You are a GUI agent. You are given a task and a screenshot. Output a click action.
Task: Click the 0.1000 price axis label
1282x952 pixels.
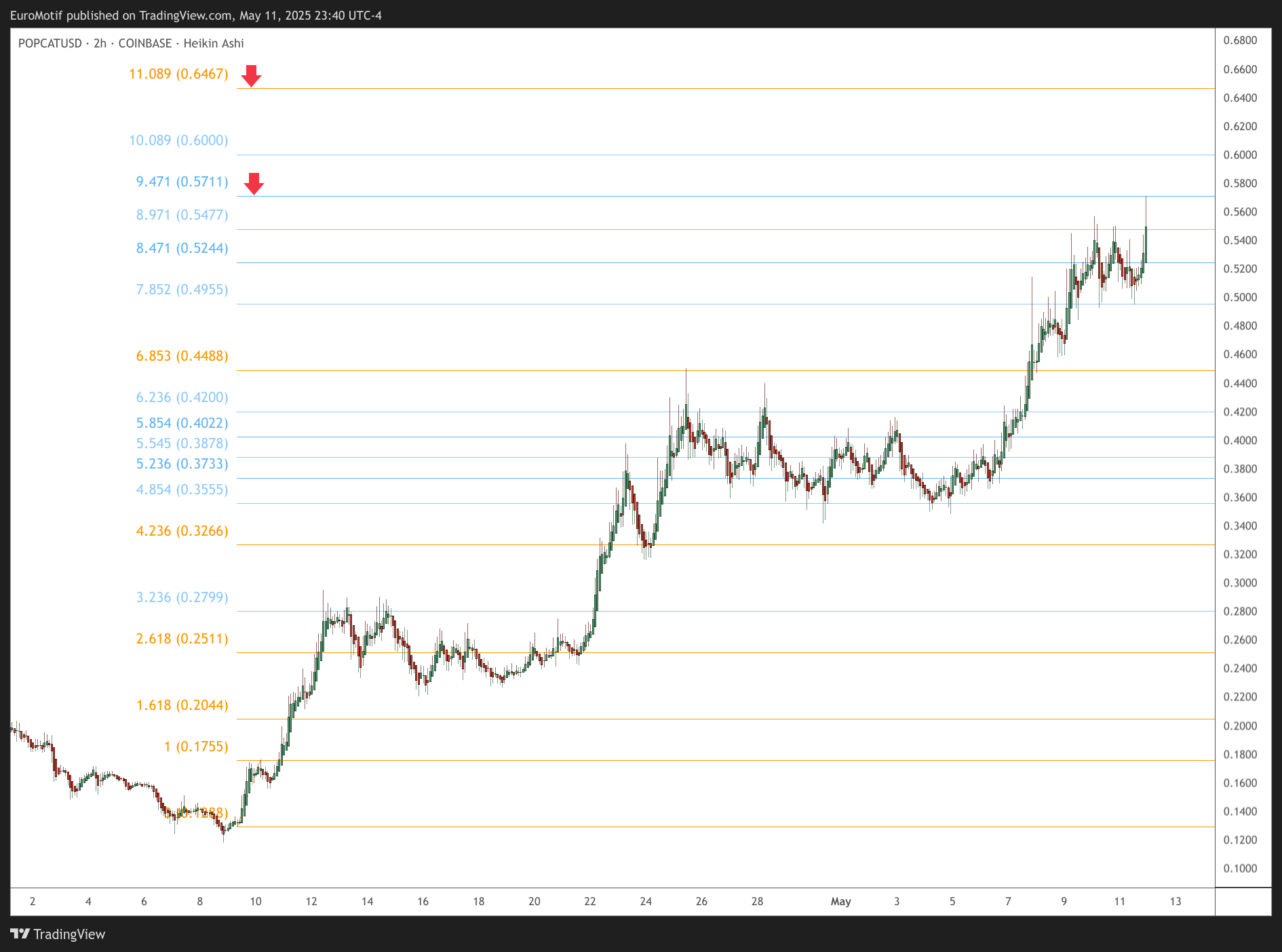point(1240,868)
